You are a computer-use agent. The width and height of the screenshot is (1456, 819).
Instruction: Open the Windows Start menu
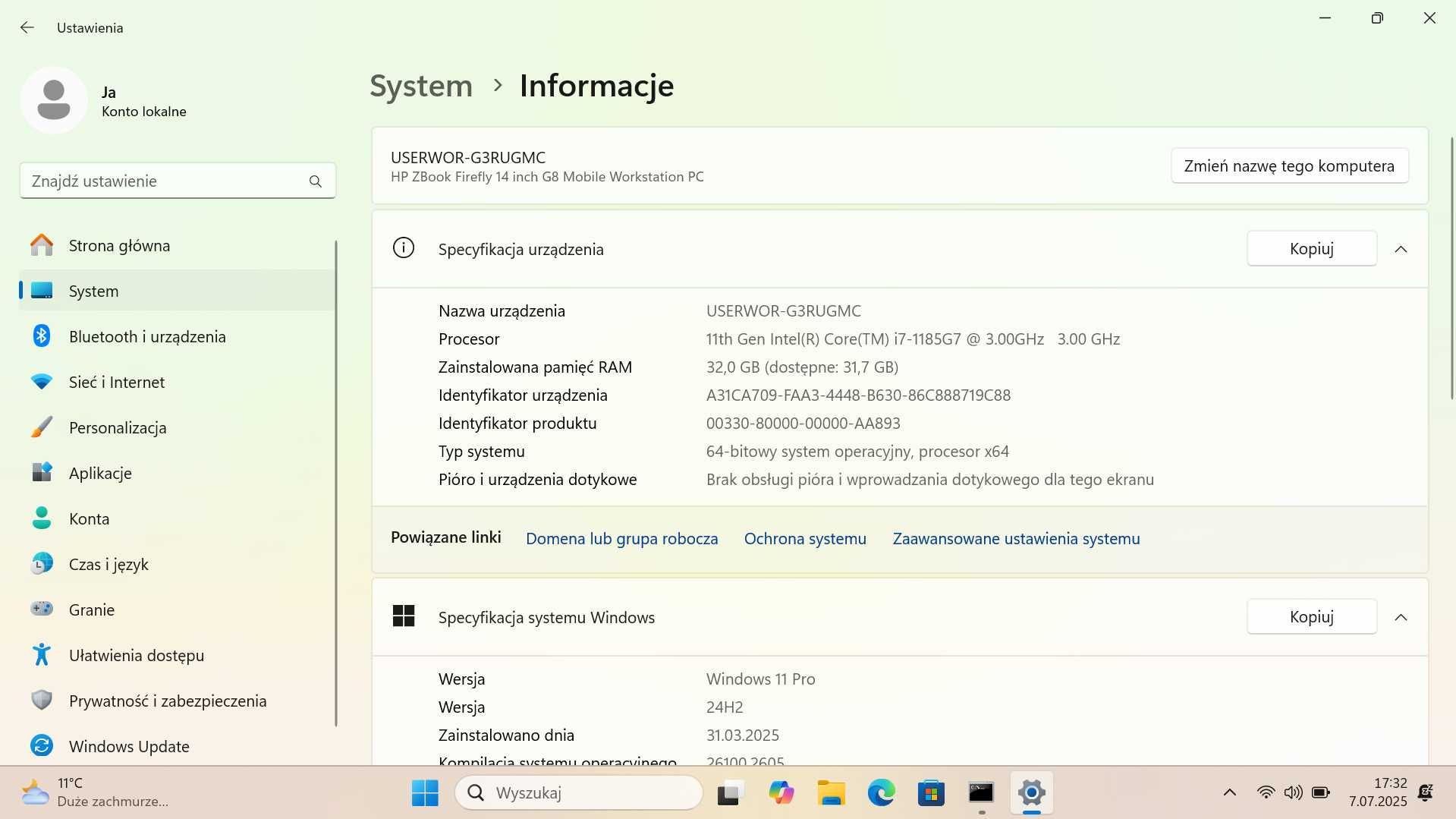425,792
